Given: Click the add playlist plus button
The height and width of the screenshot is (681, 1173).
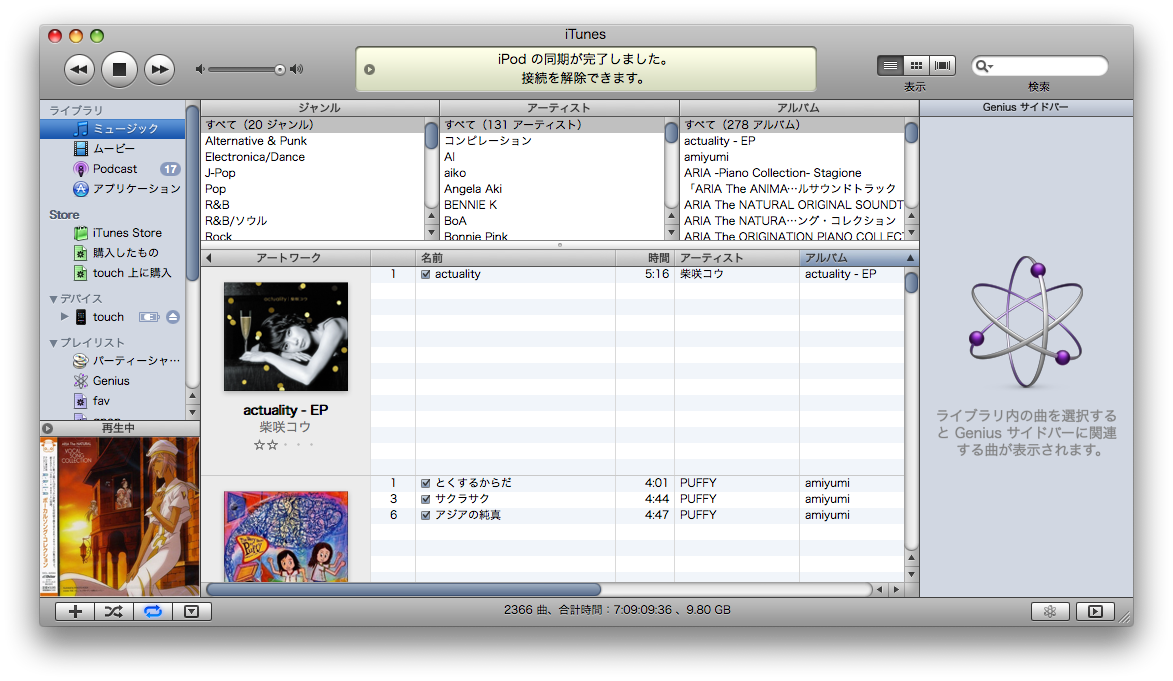Looking at the screenshot, I should pyautogui.click(x=75, y=611).
